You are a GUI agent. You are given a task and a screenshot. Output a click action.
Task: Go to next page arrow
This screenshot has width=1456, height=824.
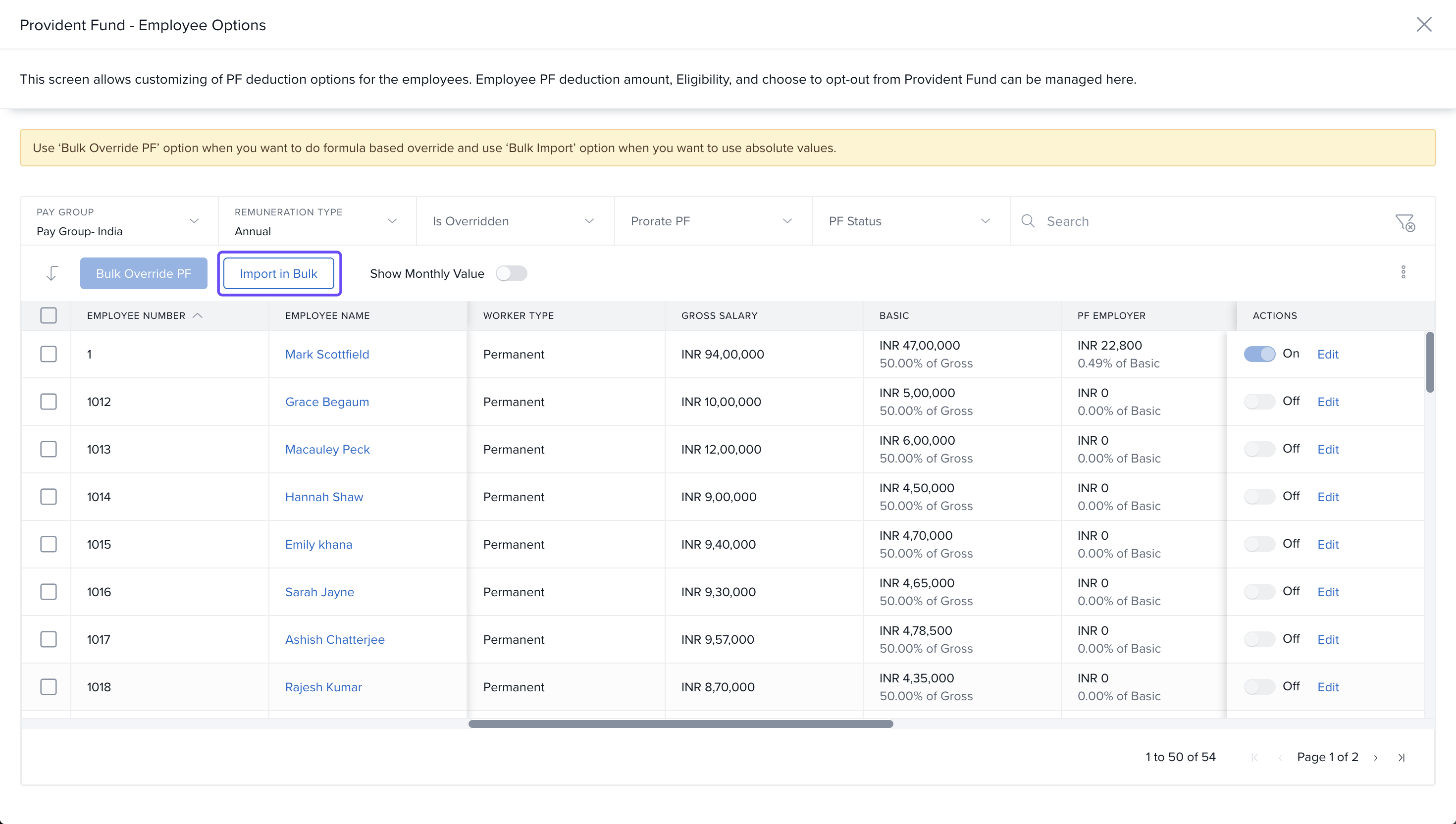[1376, 758]
